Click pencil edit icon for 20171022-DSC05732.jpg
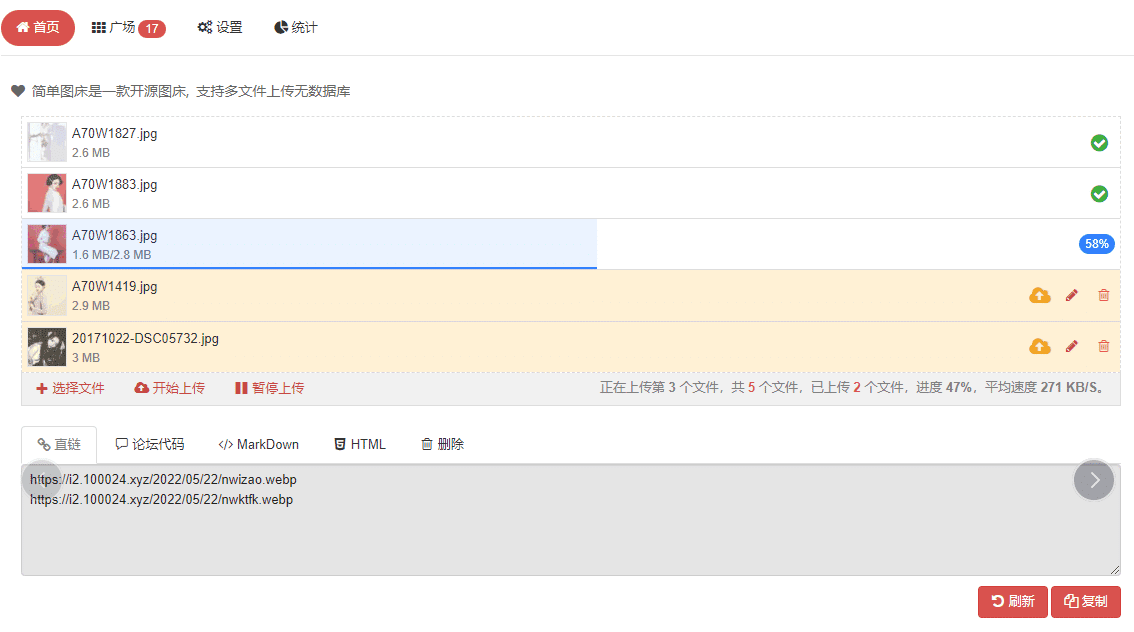 1072,346
